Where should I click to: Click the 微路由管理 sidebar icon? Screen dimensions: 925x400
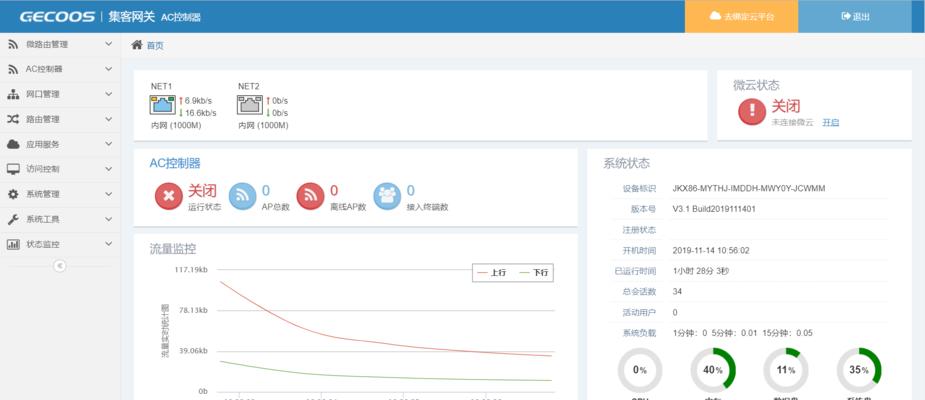click(x=13, y=44)
